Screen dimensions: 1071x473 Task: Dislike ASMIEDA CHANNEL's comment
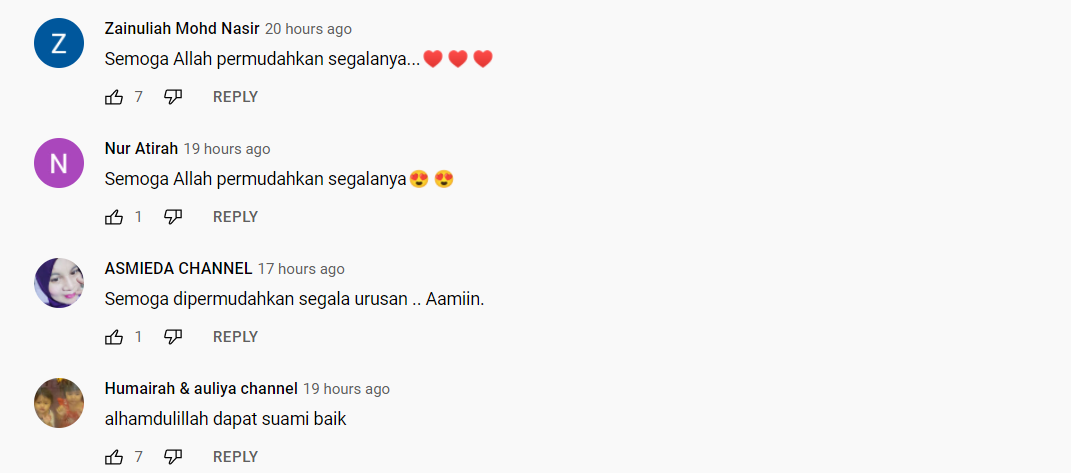pyautogui.click(x=173, y=337)
